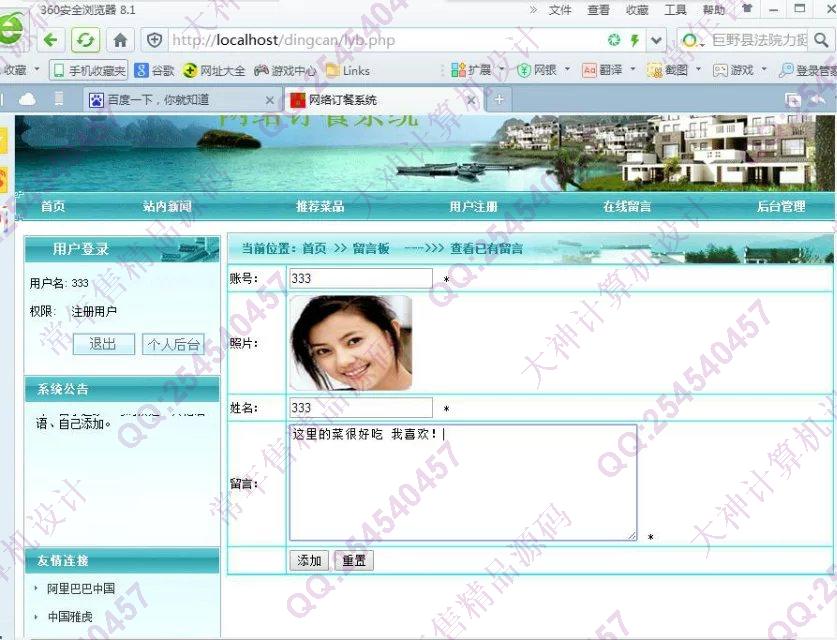Click inside the 留言 message textarea

463,483
